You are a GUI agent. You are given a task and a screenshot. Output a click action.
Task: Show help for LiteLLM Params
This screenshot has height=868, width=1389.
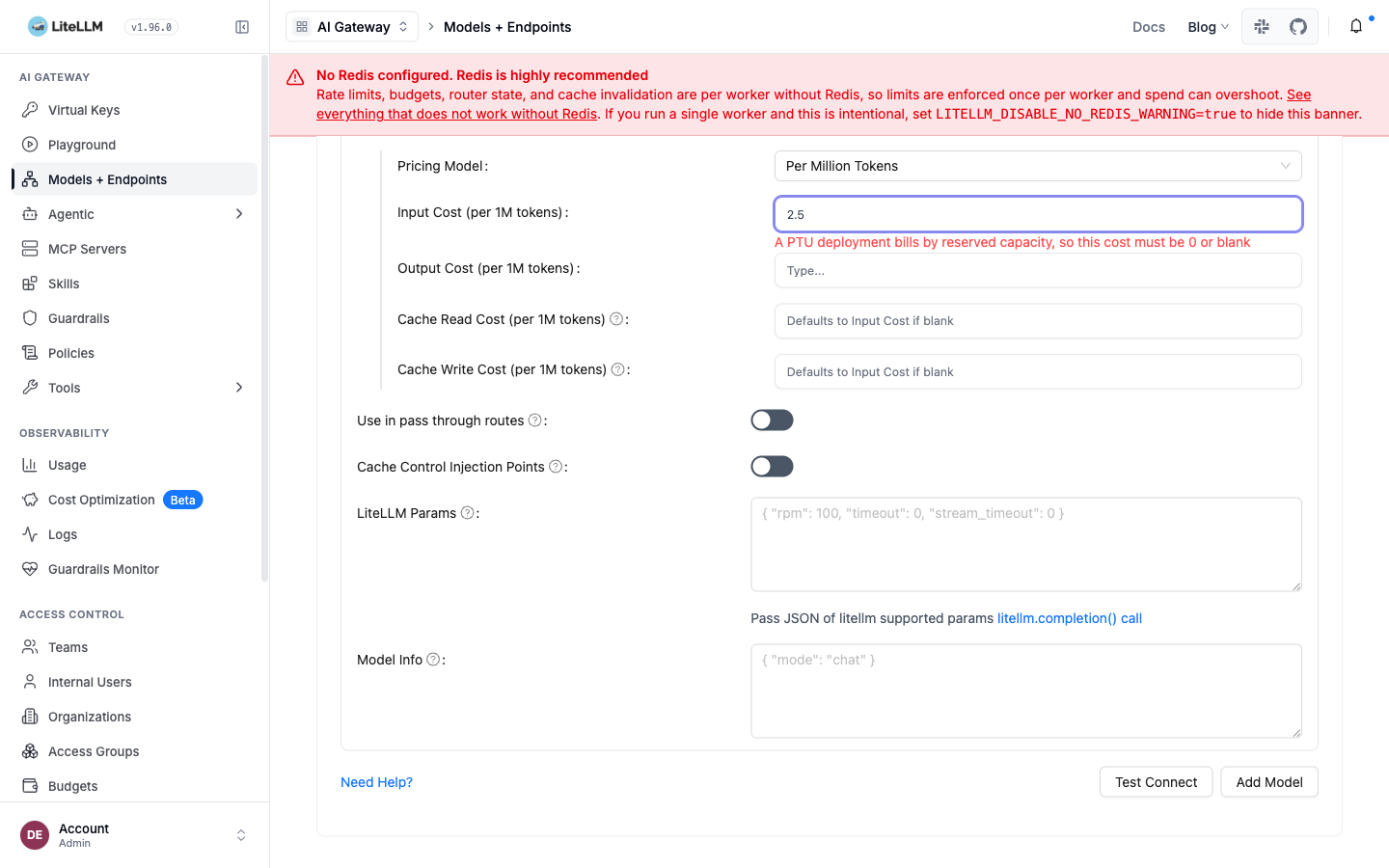[467, 513]
